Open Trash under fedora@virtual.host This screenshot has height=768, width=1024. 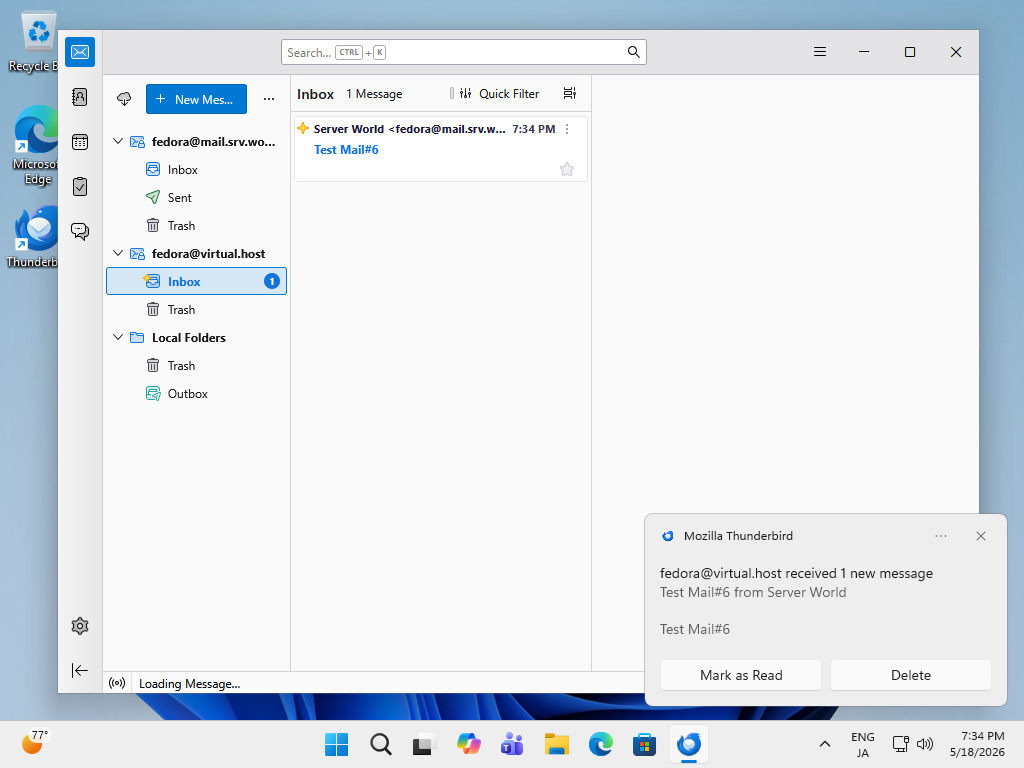pyautogui.click(x=197, y=310)
